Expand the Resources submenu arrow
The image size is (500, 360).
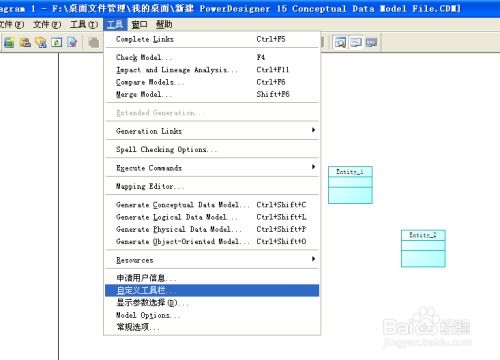pos(313,259)
